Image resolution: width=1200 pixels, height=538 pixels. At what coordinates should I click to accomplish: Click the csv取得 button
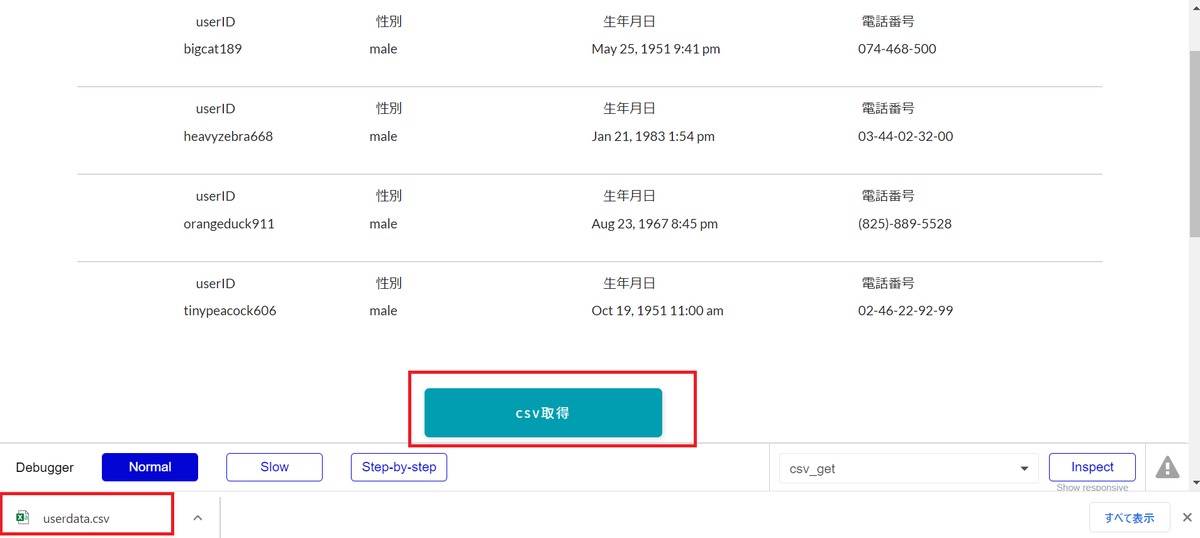[543, 412]
